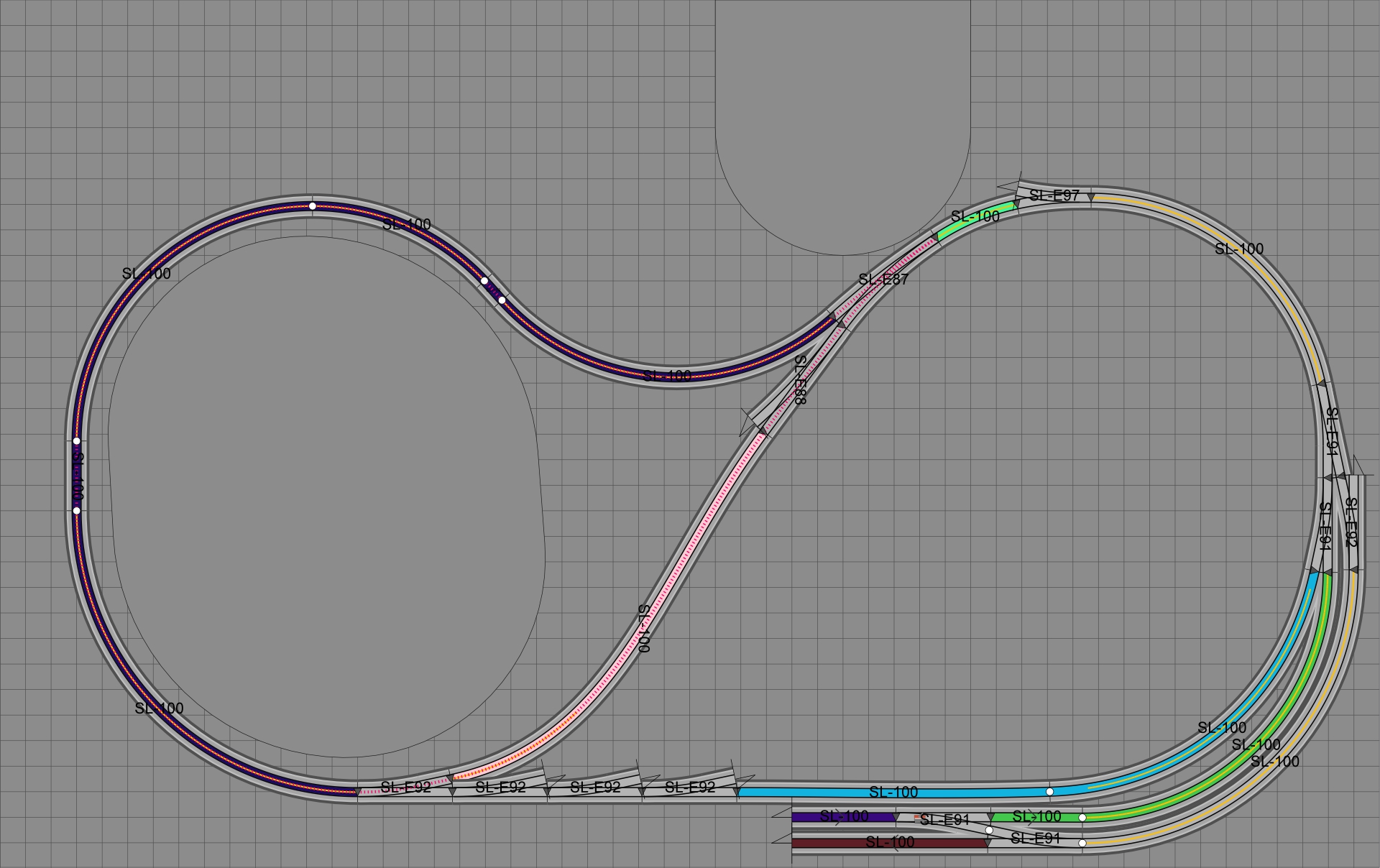Screen dimensions: 1380x868
Task: Select the vertical SL-E91 turnout below SL-E94
Action: 1325,525
